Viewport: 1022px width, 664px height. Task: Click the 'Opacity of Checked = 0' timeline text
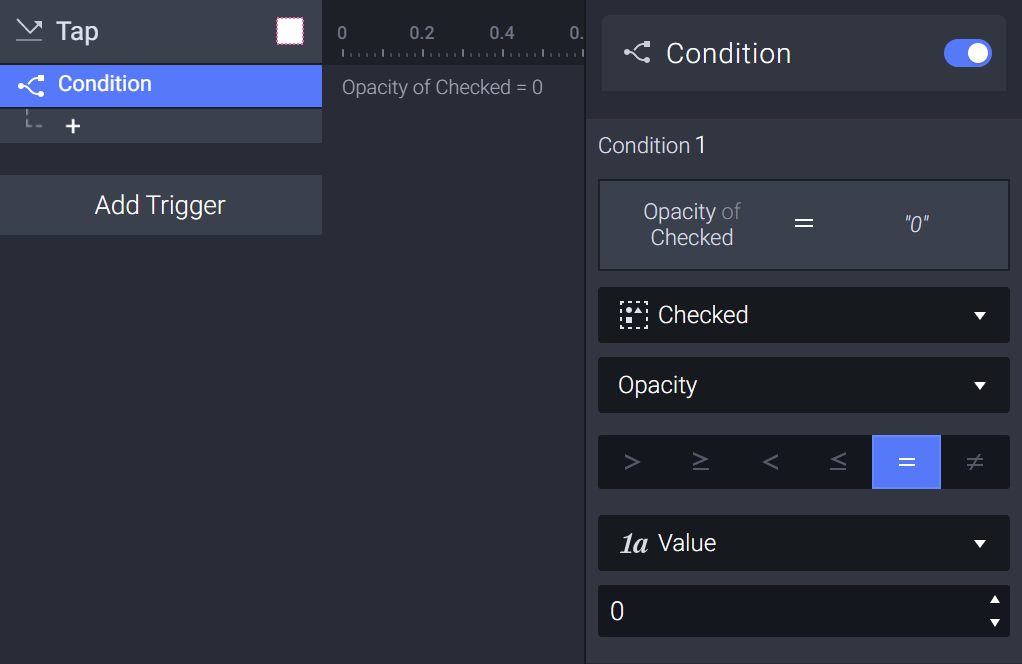tap(443, 87)
